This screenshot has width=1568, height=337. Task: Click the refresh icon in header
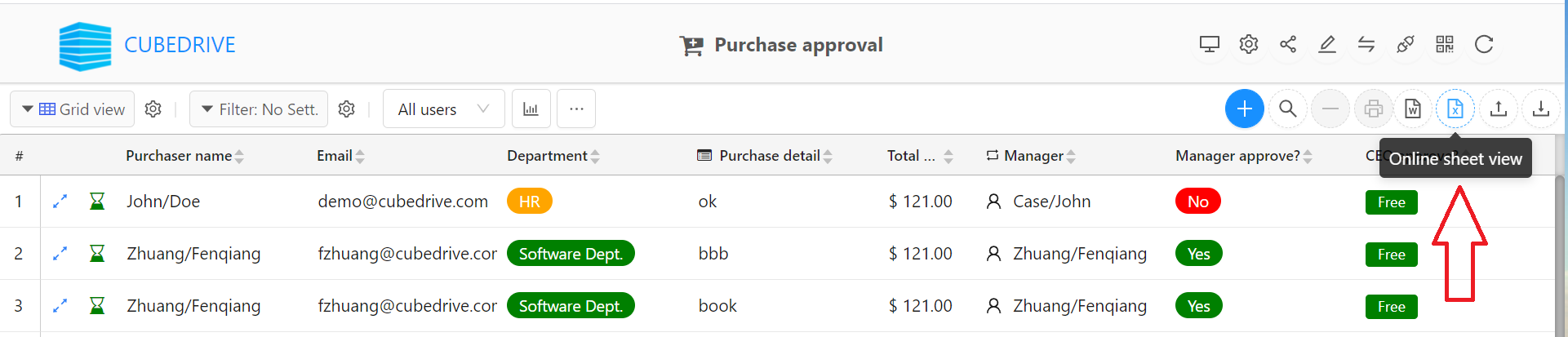coord(1484,44)
